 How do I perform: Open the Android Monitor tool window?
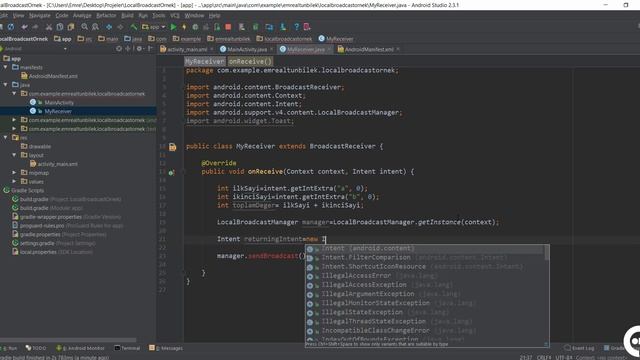[80, 348]
